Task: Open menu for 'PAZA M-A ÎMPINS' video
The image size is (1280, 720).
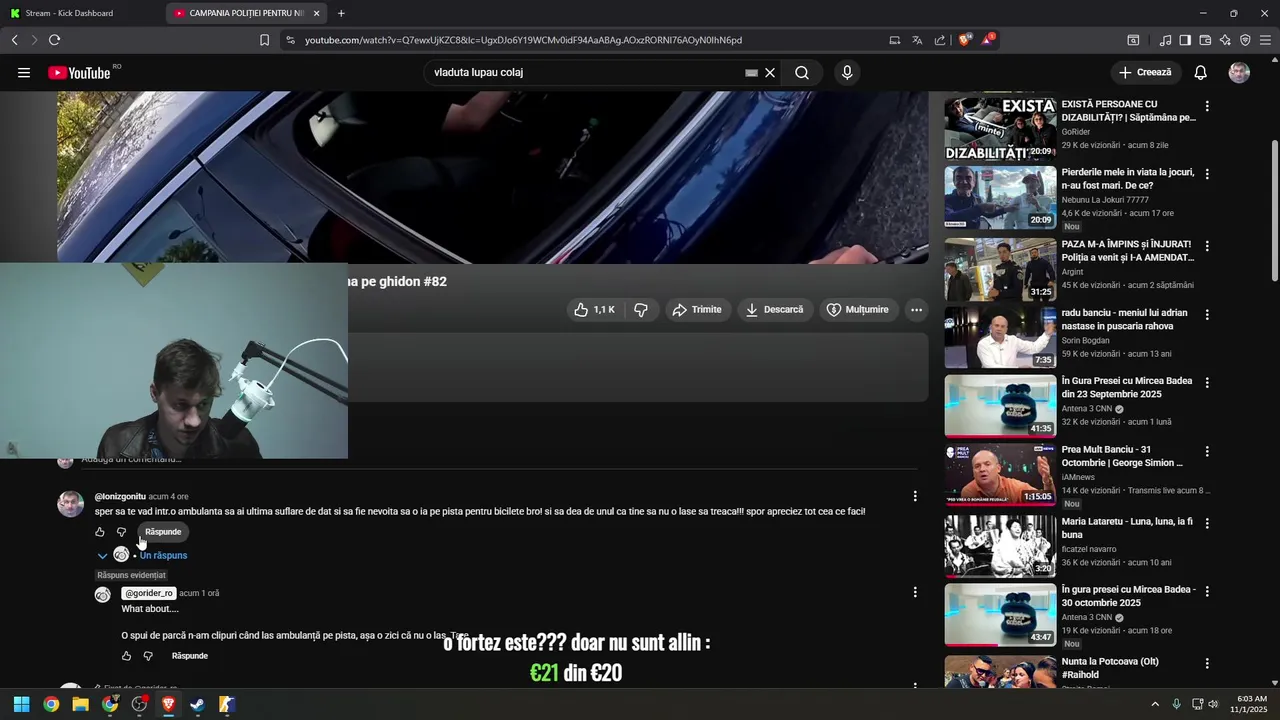Action: coord(1207,246)
